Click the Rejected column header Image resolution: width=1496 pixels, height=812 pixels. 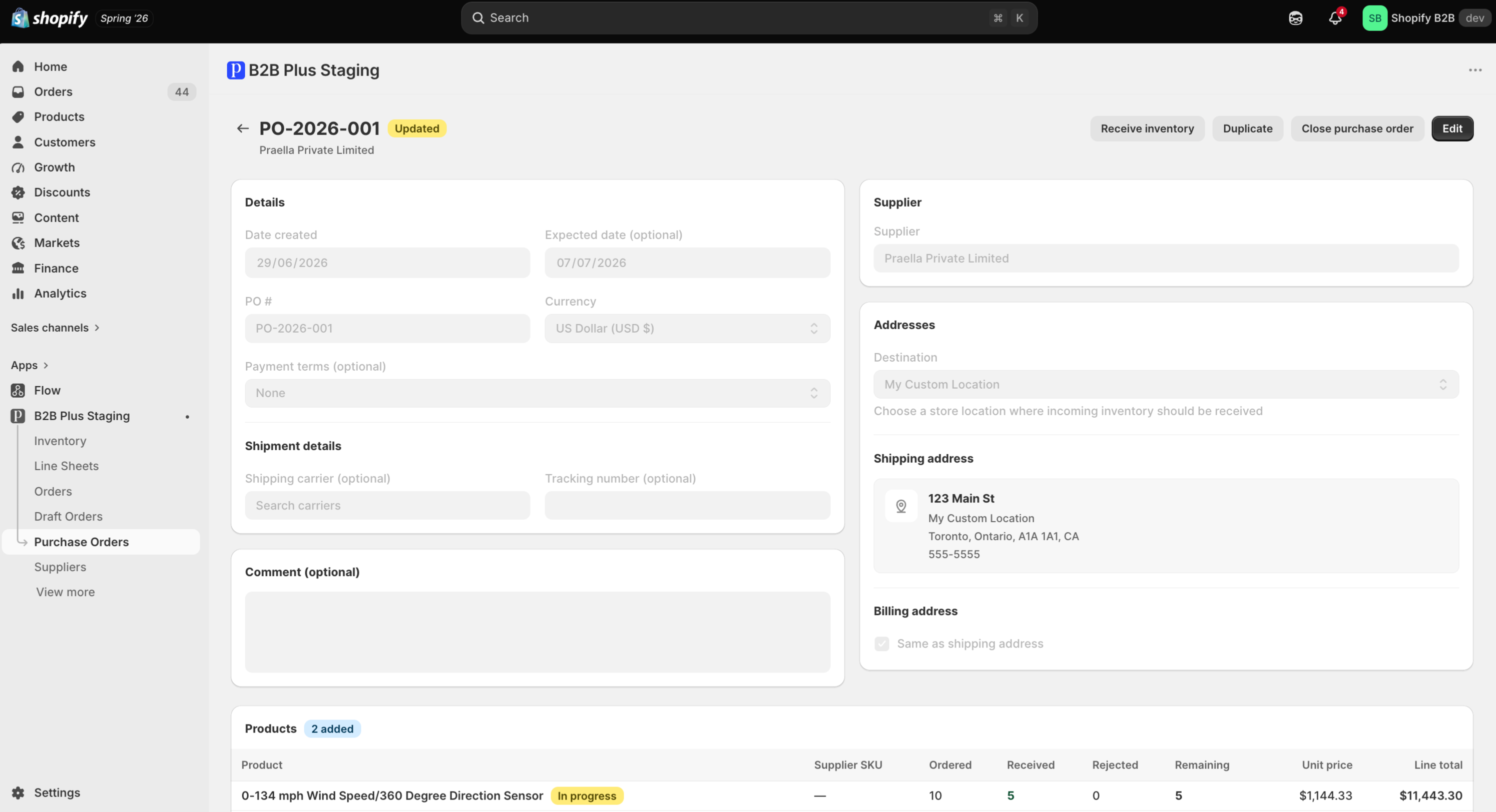[1115, 765]
